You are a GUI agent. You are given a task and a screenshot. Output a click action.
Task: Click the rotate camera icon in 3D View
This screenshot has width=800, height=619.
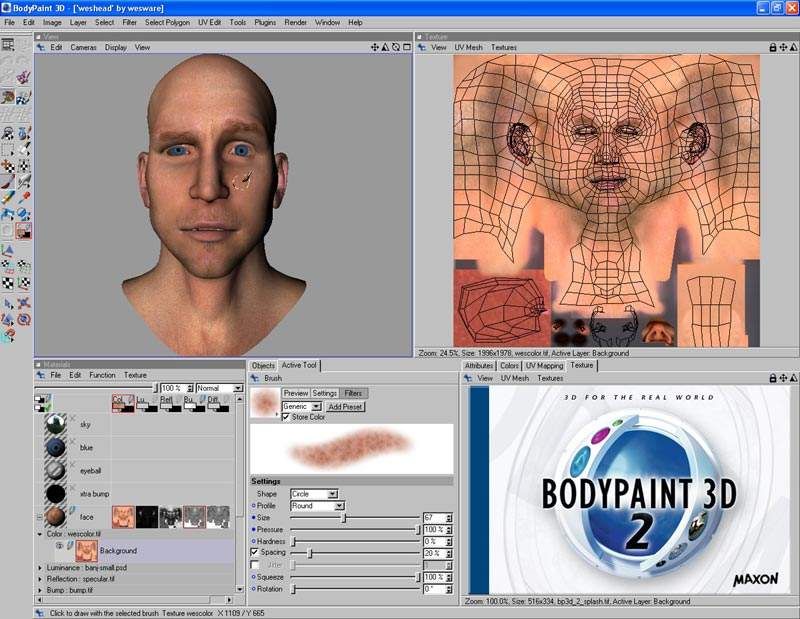[396, 47]
